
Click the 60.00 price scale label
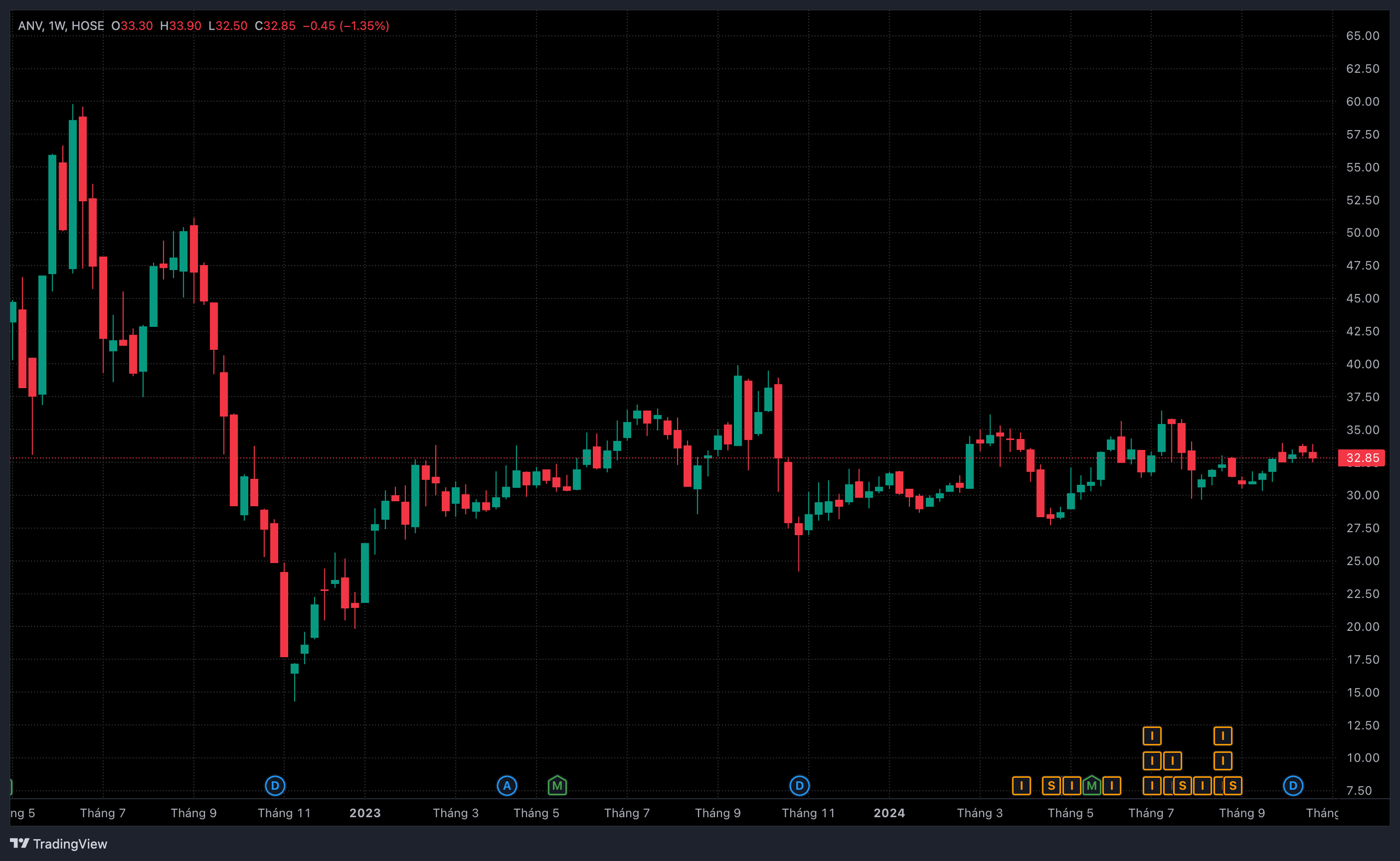tap(1363, 101)
